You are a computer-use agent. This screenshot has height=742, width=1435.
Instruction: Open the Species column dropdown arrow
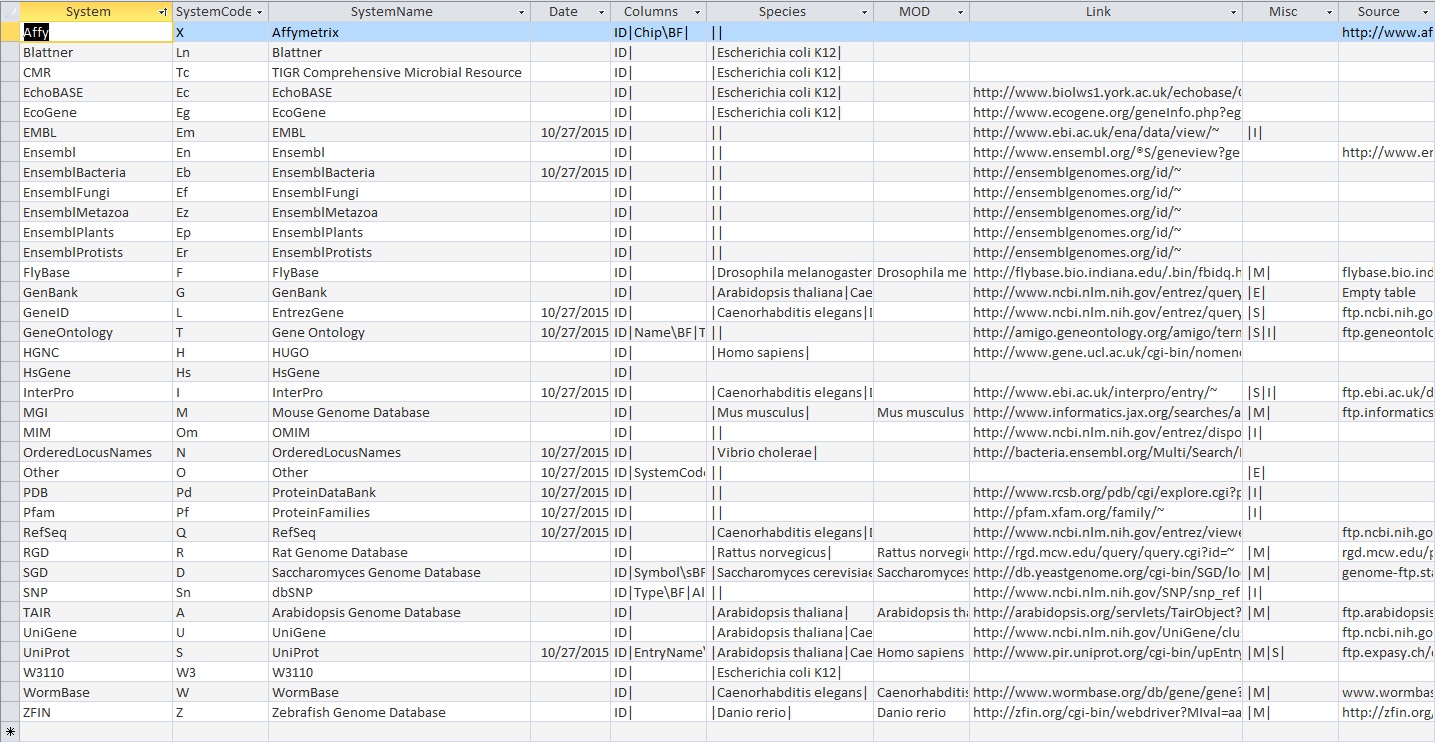tap(864, 12)
